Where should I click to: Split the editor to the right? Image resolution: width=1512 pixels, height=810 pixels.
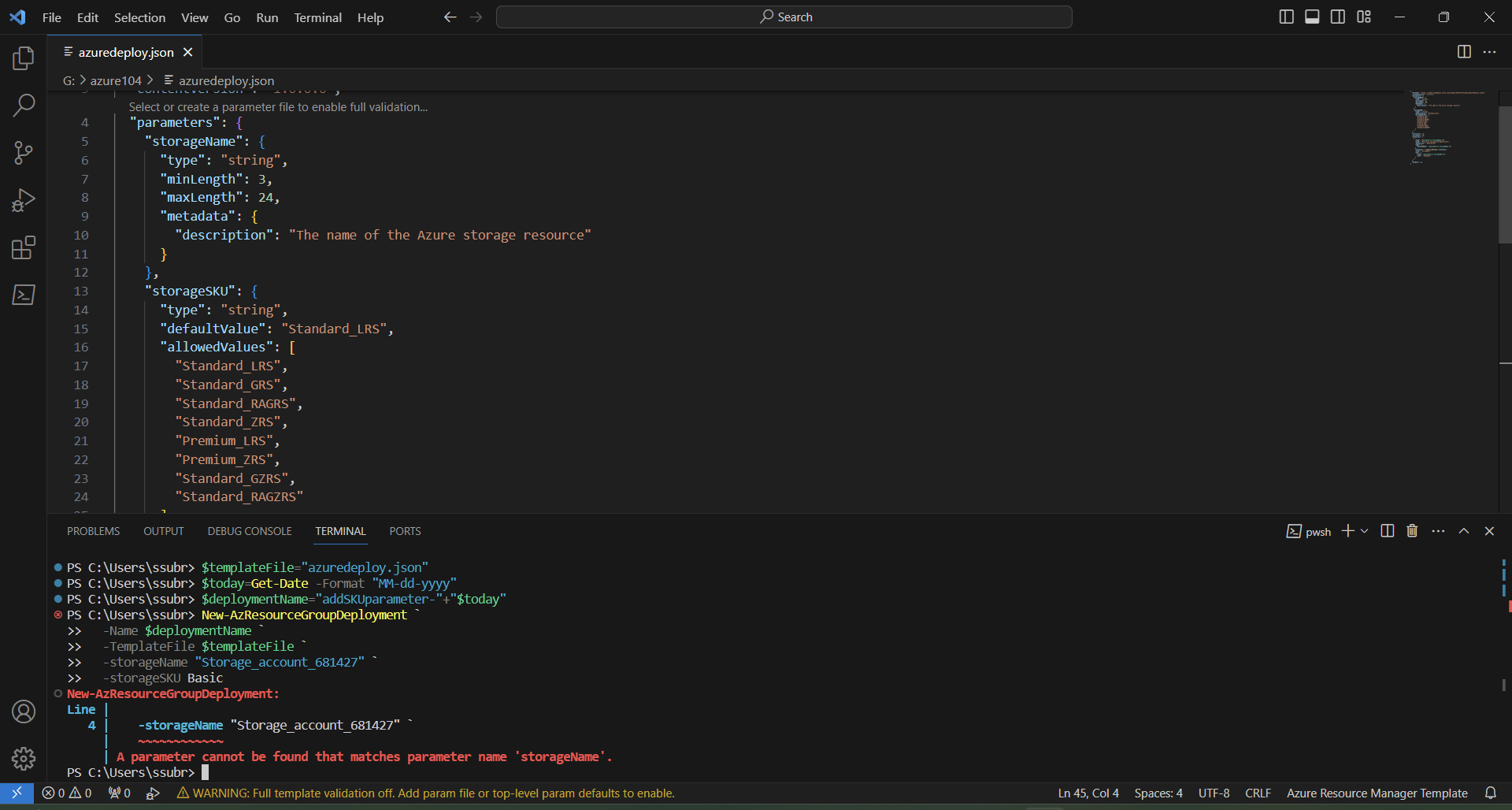pos(1464,51)
